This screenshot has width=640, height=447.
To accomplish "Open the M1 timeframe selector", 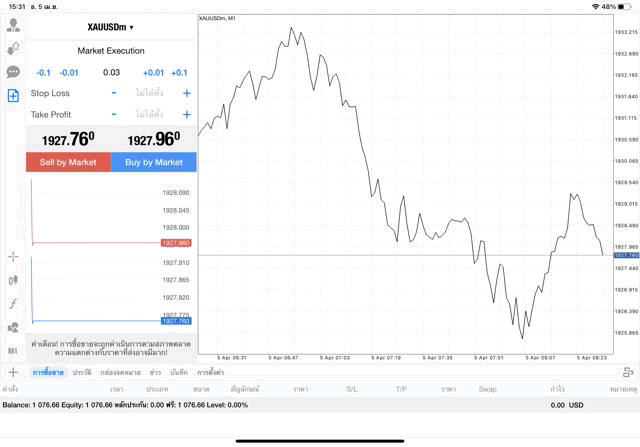I will tap(13, 351).
